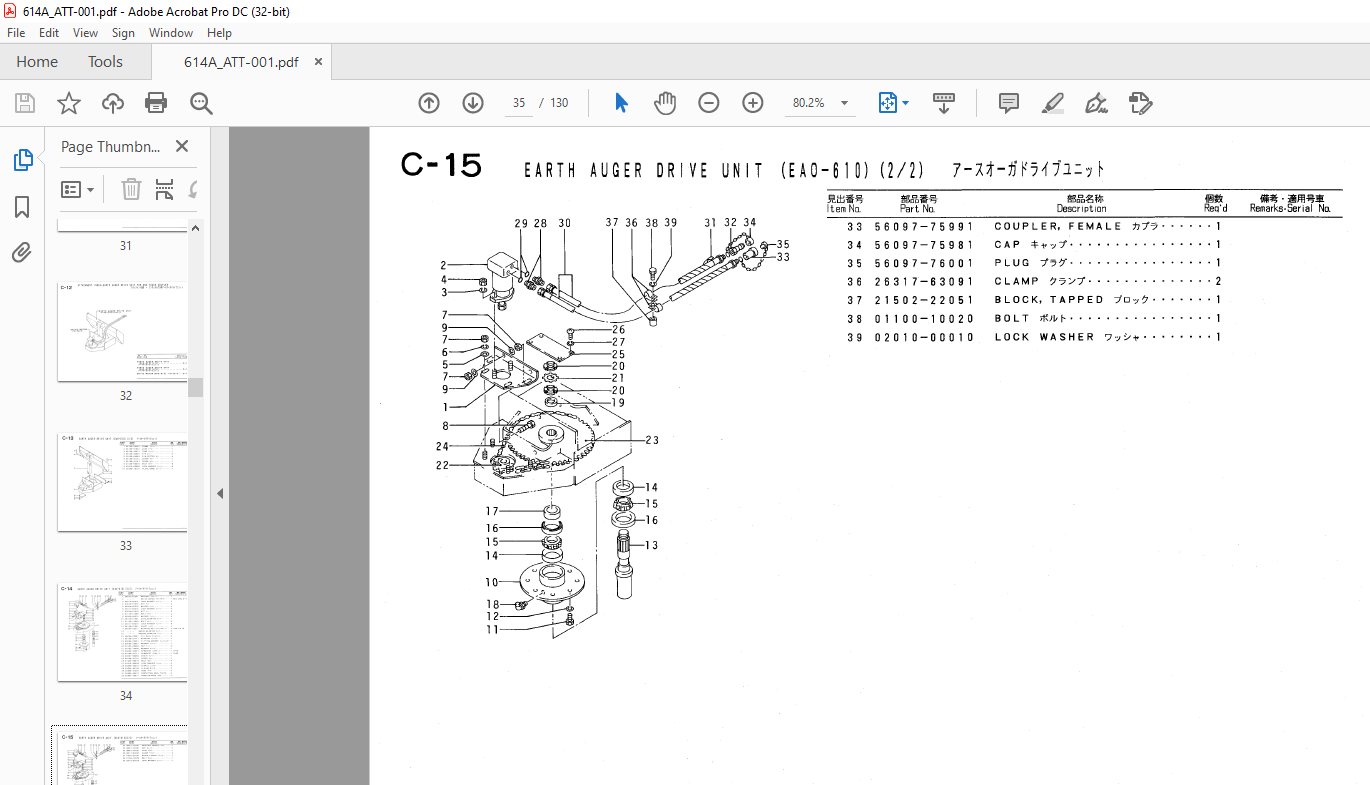Image resolution: width=1370 pixels, height=785 pixels.
Task: Open the File menu
Action: click(x=16, y=33)
